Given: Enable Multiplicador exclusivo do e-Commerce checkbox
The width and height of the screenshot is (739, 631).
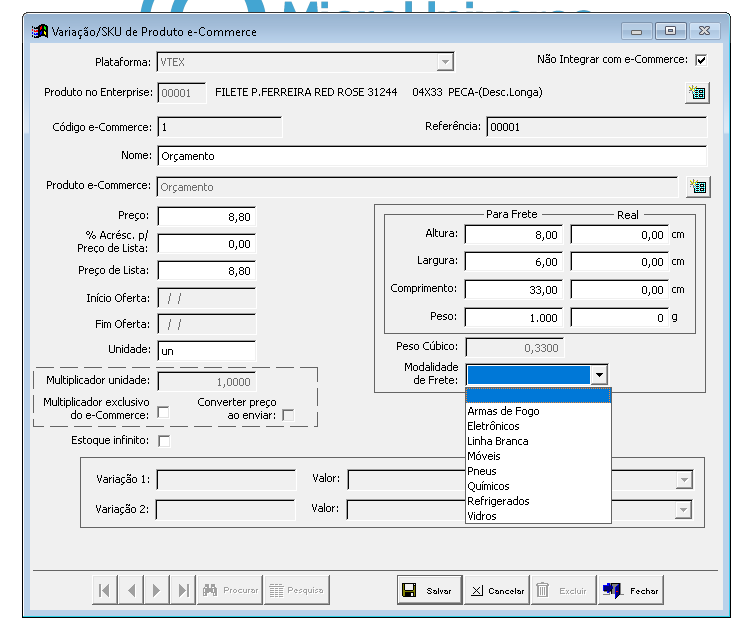Looking at the screenshot, I should pyautogui.click(x=163, y=412).
